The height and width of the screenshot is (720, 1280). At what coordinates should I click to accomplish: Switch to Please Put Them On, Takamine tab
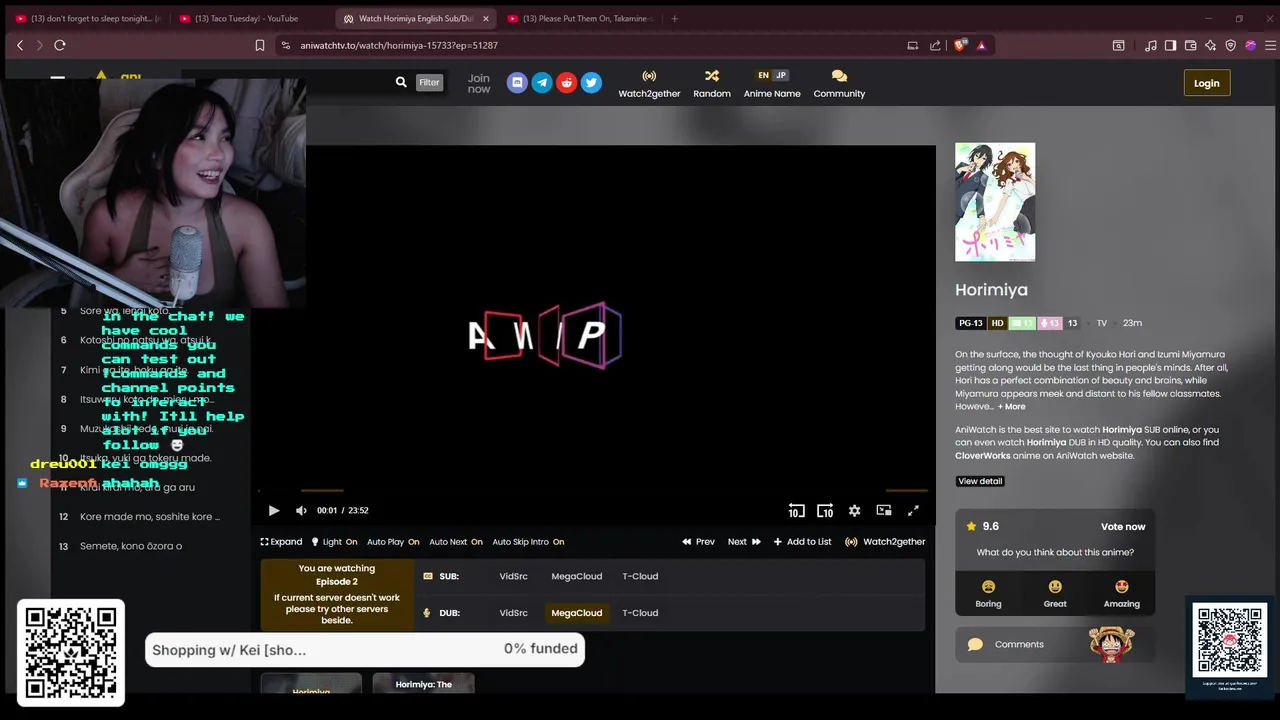pyautogui.click(x=580, y=18)
